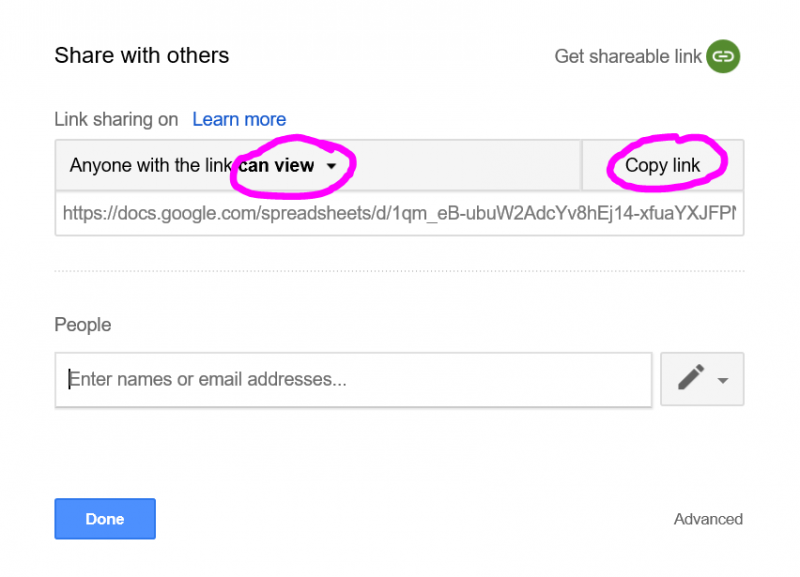This screenshot has height=577, width=800.
Task: Click the green shareable link icon
Action: point(723,57)
